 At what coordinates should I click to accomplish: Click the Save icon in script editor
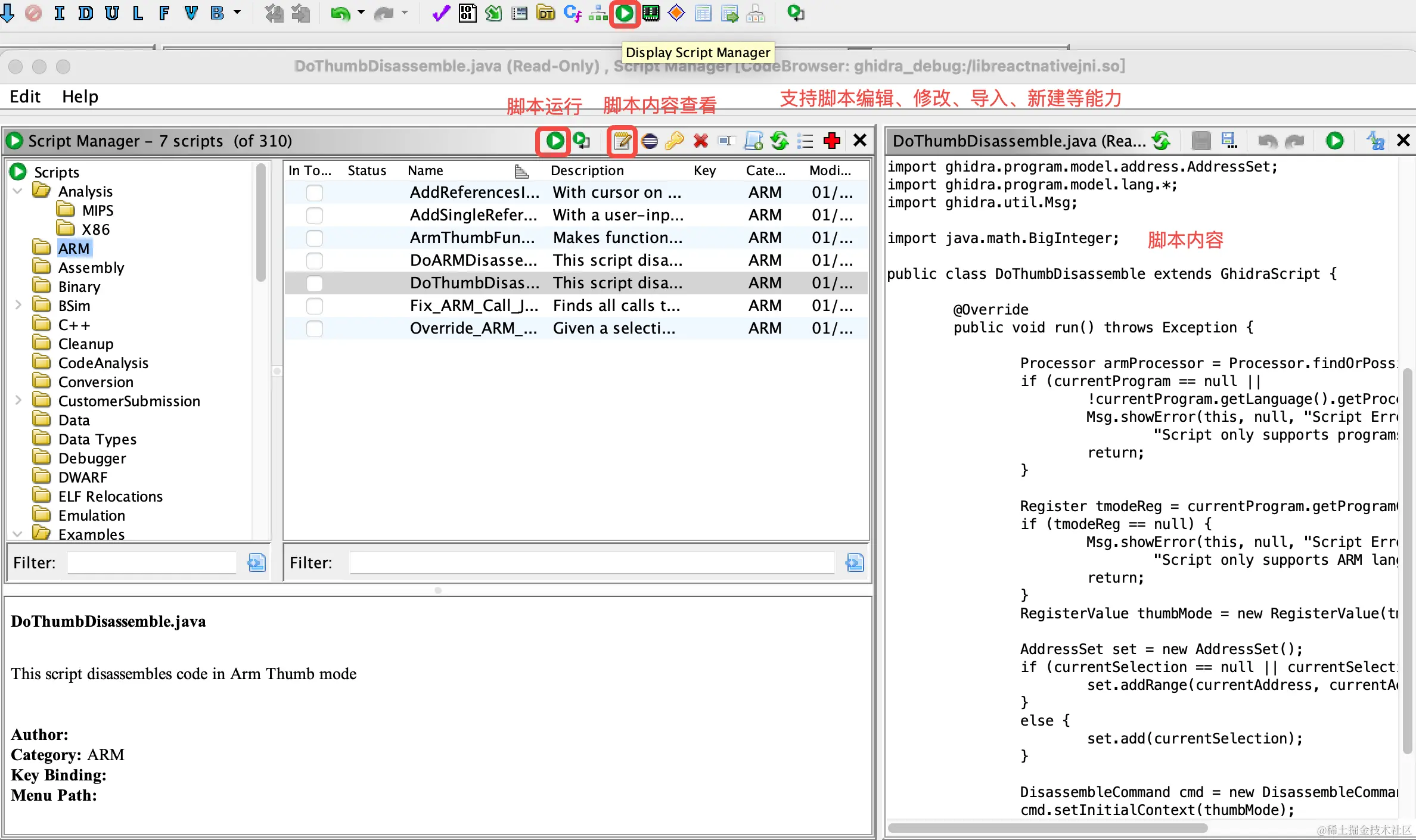click(1201, 141)
